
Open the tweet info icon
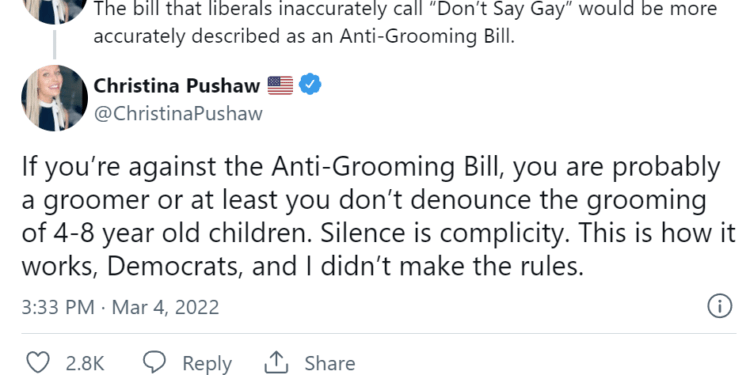pyautogui.click(x=719, y=306)
